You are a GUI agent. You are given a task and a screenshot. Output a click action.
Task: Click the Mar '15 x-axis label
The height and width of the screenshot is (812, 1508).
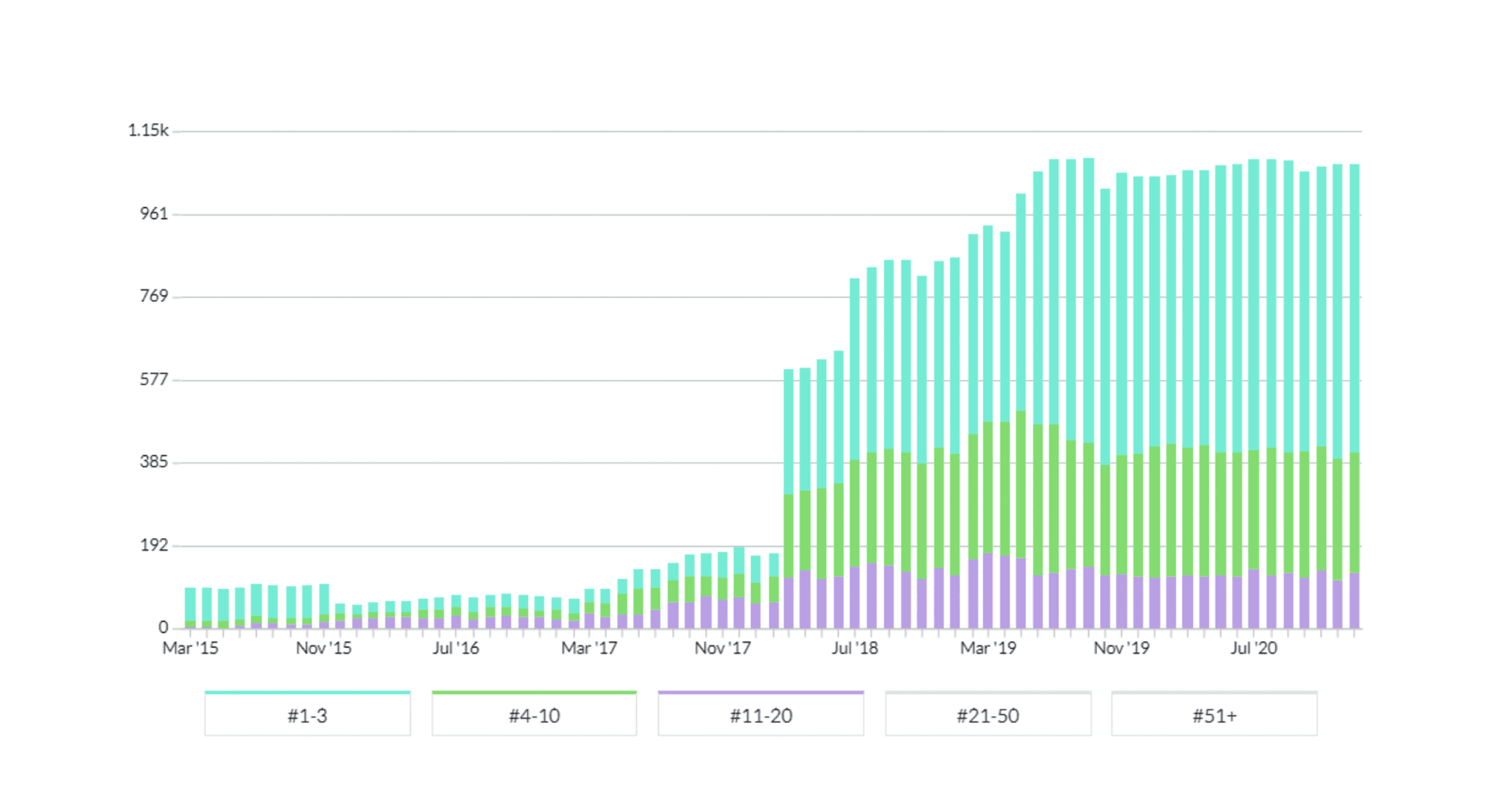pyautogui.click(x=190, y=648)
